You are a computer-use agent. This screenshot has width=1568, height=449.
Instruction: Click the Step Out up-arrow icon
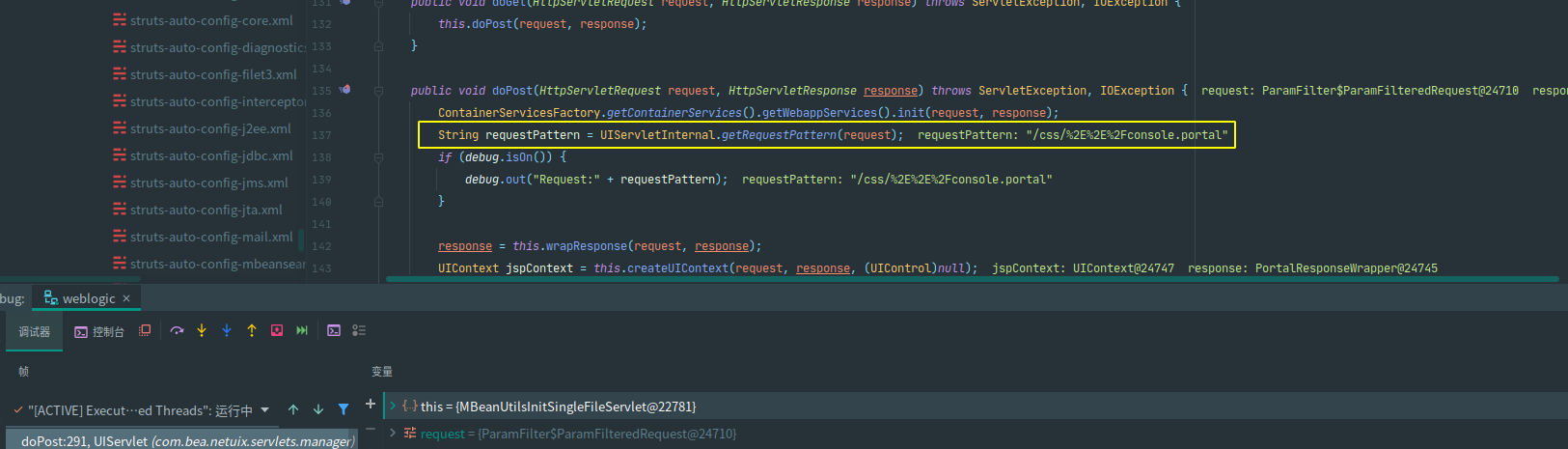[252, 330]
